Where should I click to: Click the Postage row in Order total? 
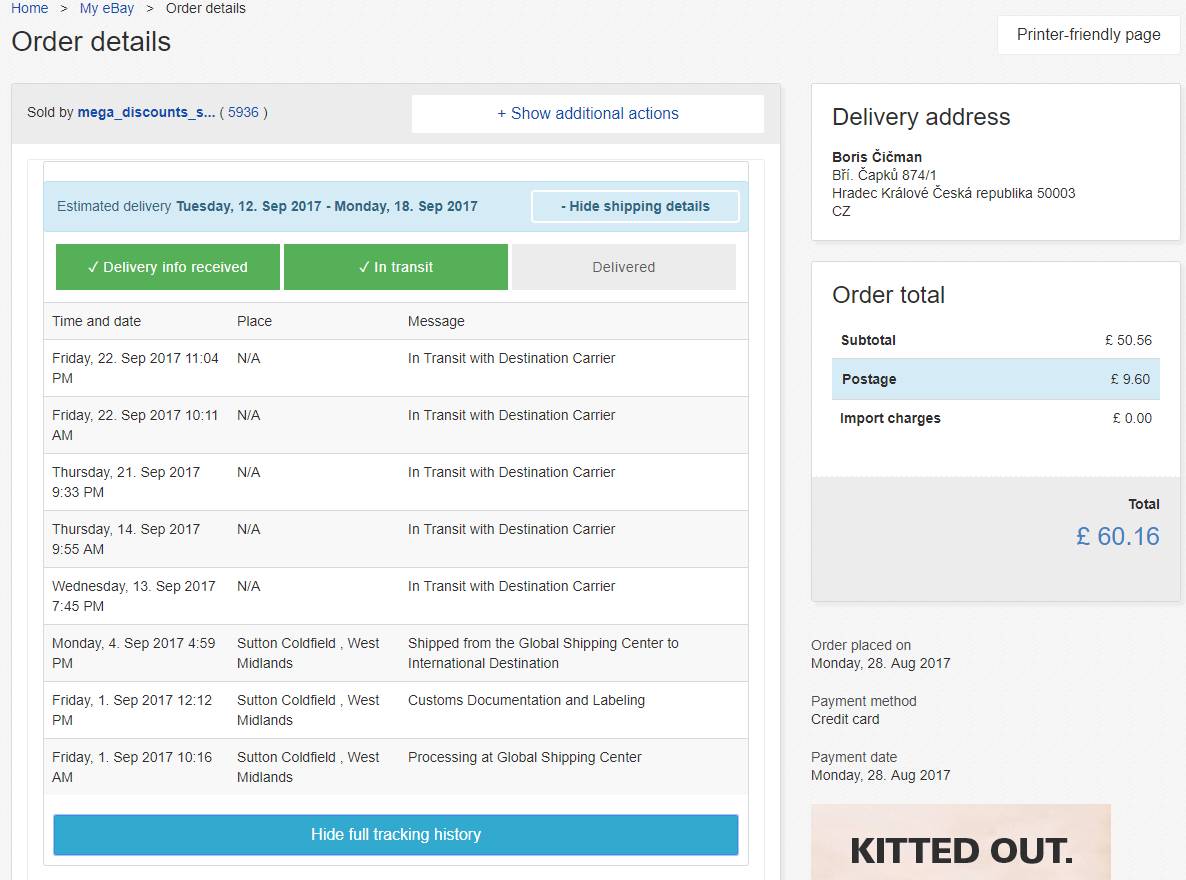(x=995, y=379)
